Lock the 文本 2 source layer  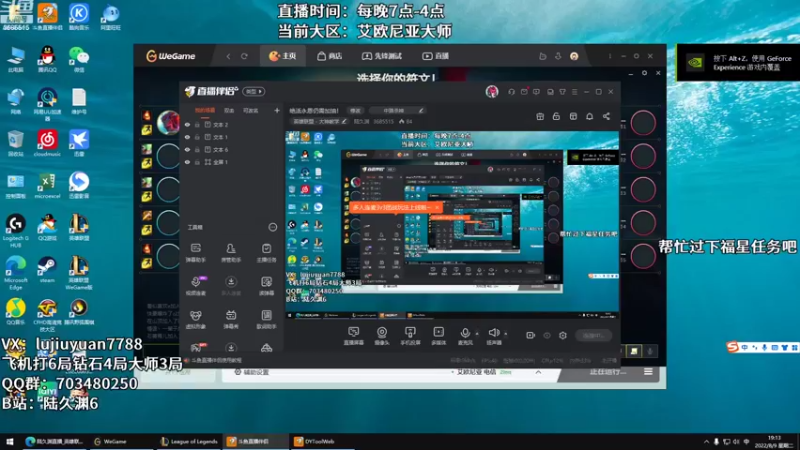pos(197,124)
